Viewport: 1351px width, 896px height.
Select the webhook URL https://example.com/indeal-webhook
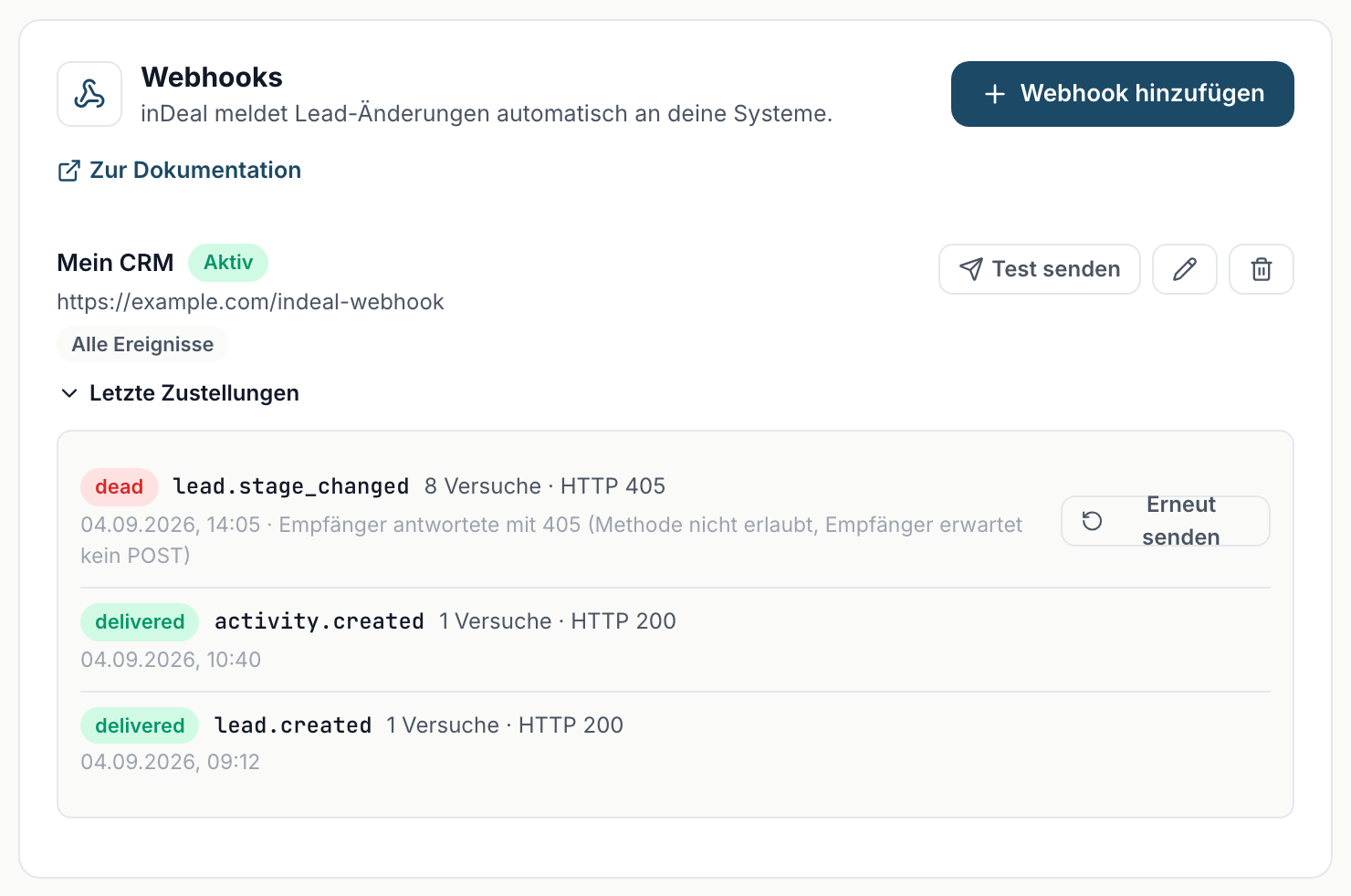tap(250, 302)
